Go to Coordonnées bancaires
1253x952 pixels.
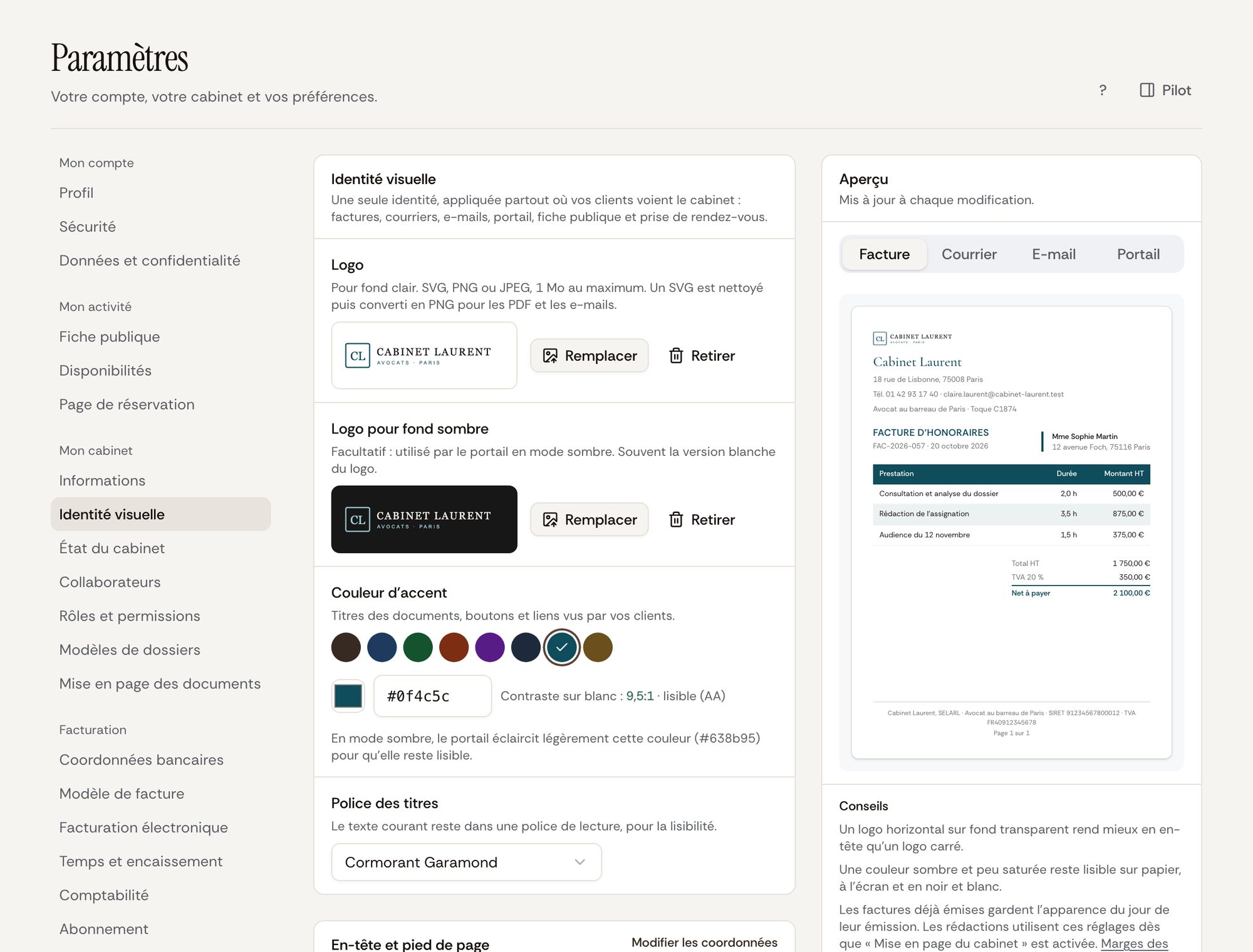[x=160, y=760]
